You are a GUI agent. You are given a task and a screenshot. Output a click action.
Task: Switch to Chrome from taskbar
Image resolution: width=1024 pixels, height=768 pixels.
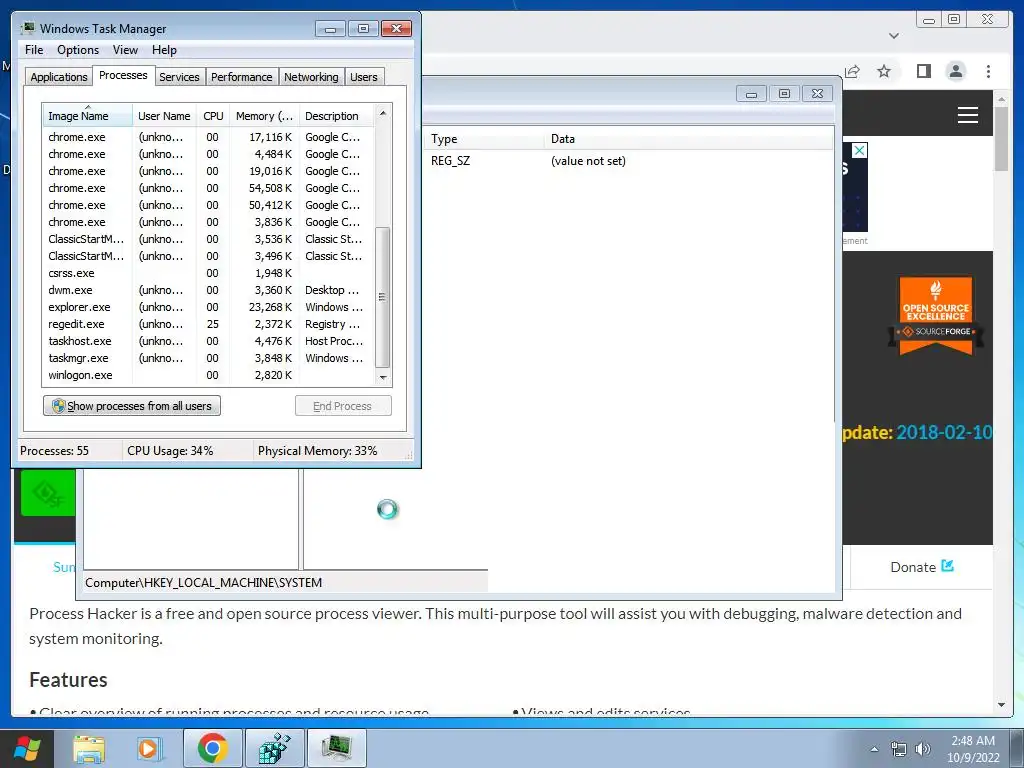click(212, 748)
